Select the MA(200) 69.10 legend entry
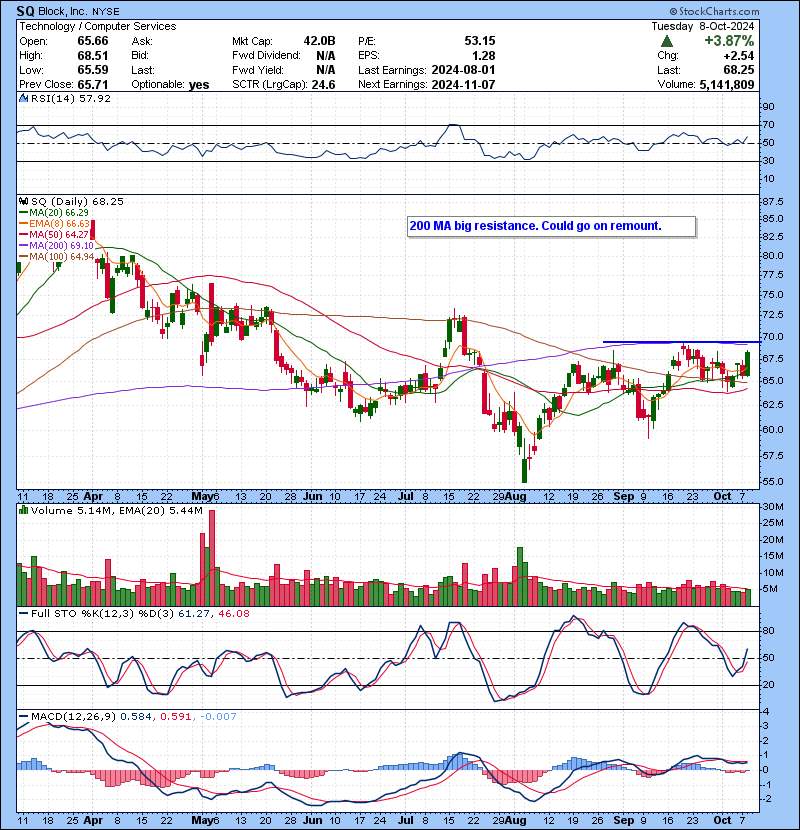Screen dimensions: 800x830 (56, 246)
